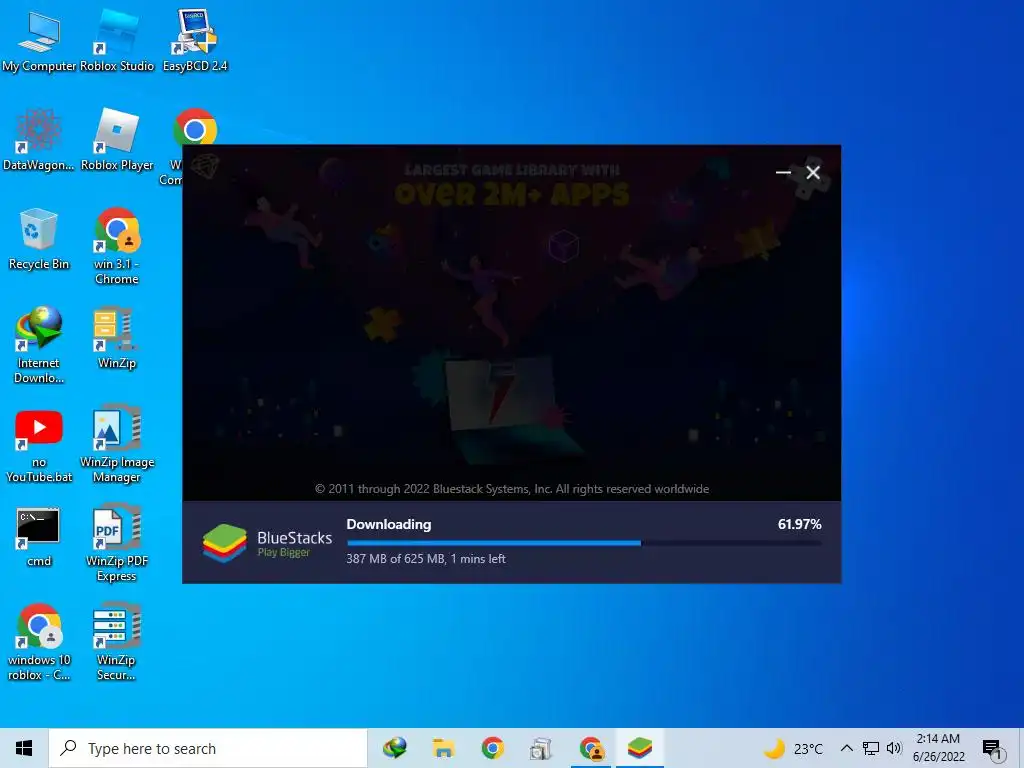Open File Explorer from taskbar
This screenshot has width=1024, height=768.
tap(443, 748)
